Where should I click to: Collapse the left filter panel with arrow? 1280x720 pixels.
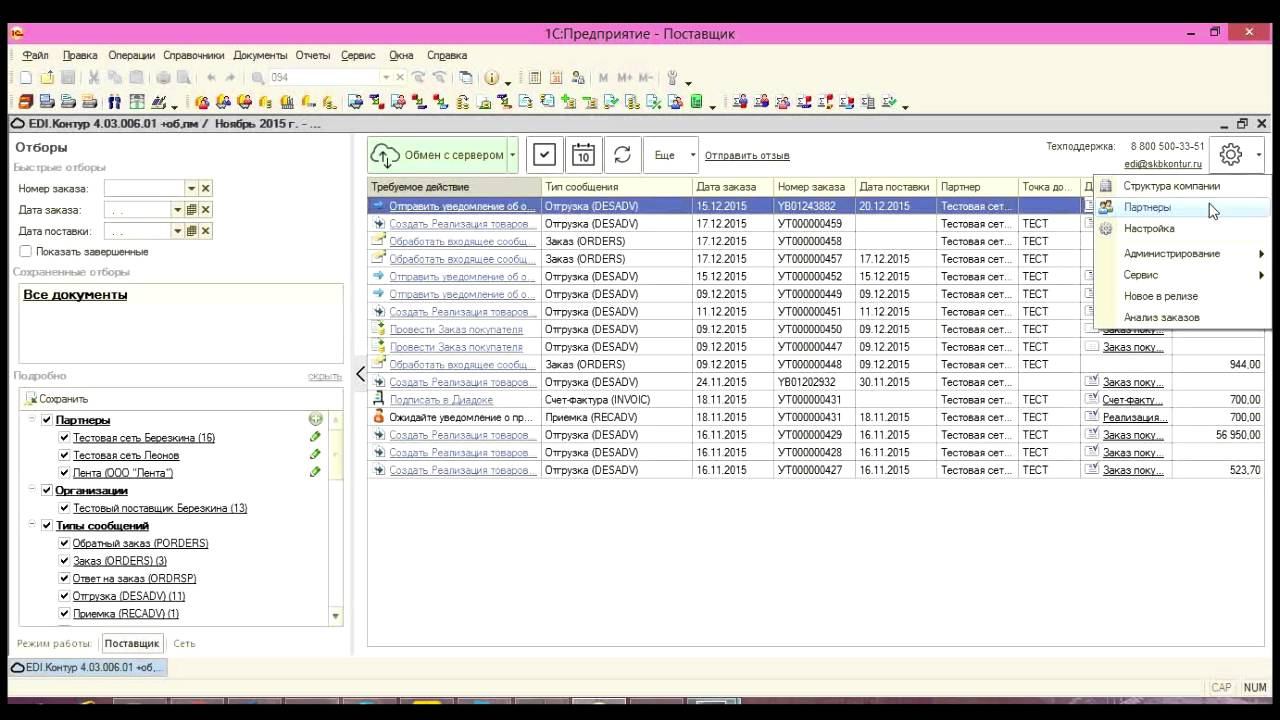click(360, 374)
